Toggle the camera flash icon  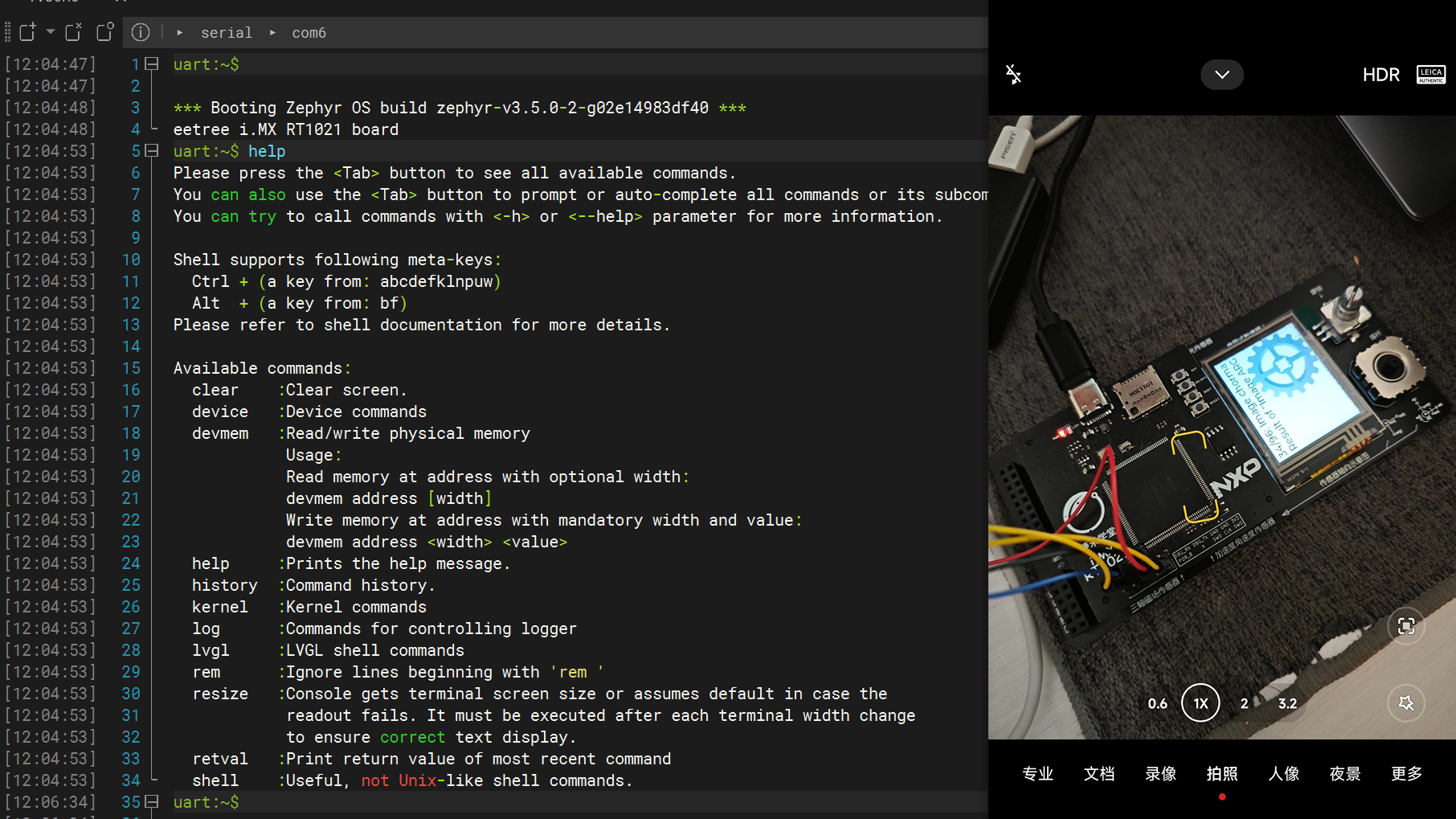pos(1013,75)
